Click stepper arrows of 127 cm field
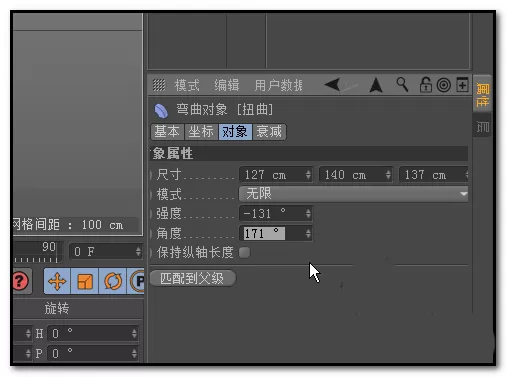 308,175
